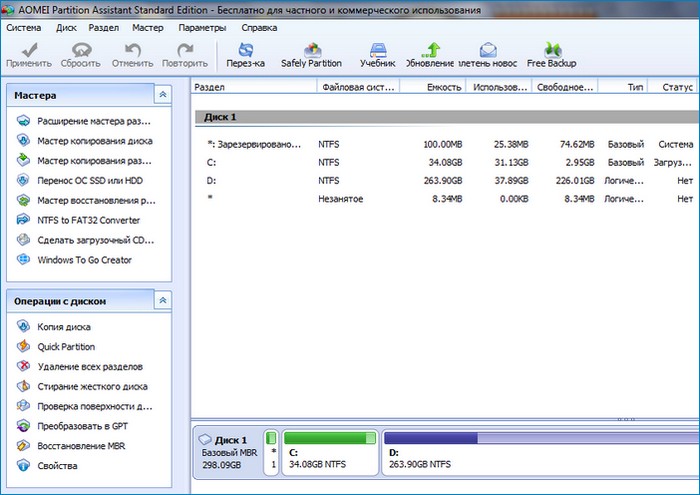This screenshot has height=495, width=700.
Task: Click the Safely Partition toolbar icon
Action: (311, 49)
